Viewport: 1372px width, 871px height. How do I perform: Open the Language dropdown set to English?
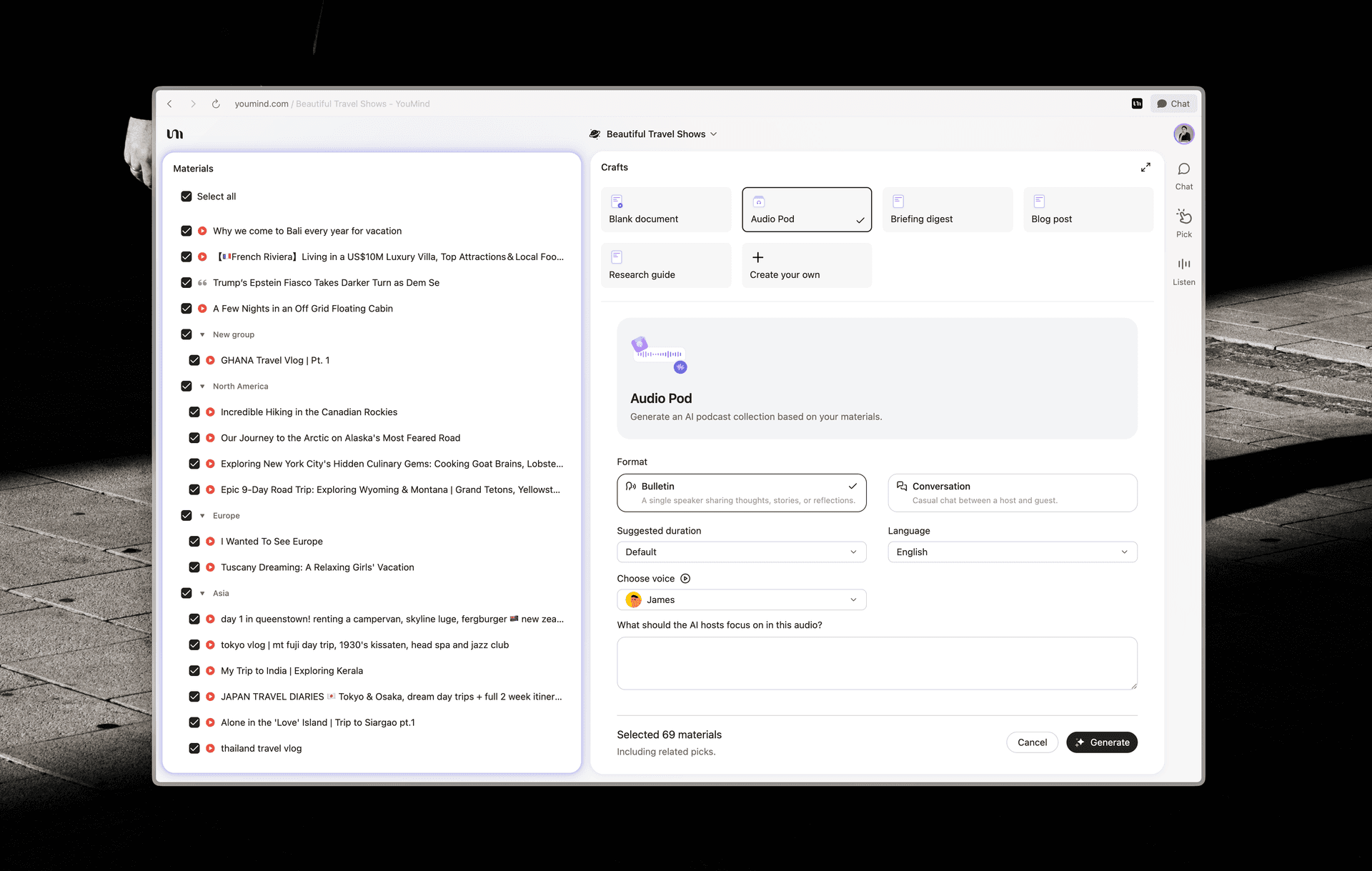point(1012,552)
